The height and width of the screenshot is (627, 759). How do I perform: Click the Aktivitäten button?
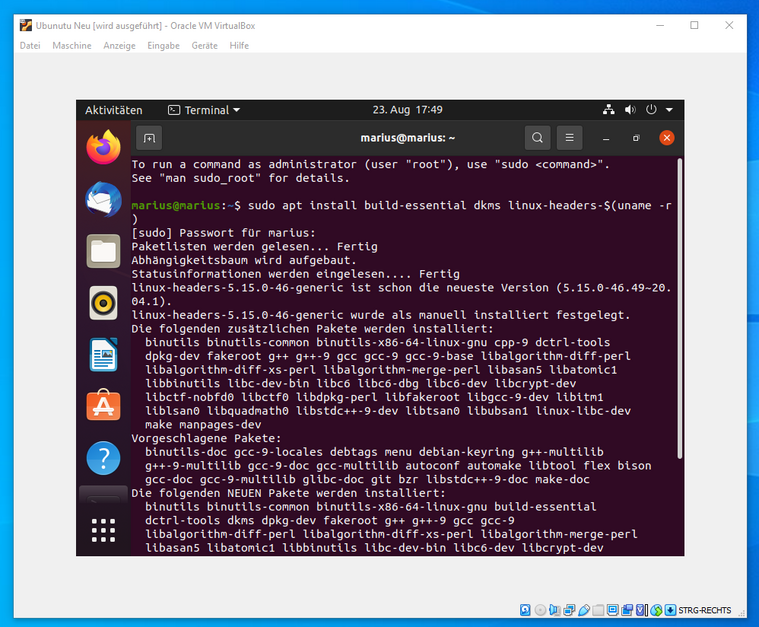point(114,110)
